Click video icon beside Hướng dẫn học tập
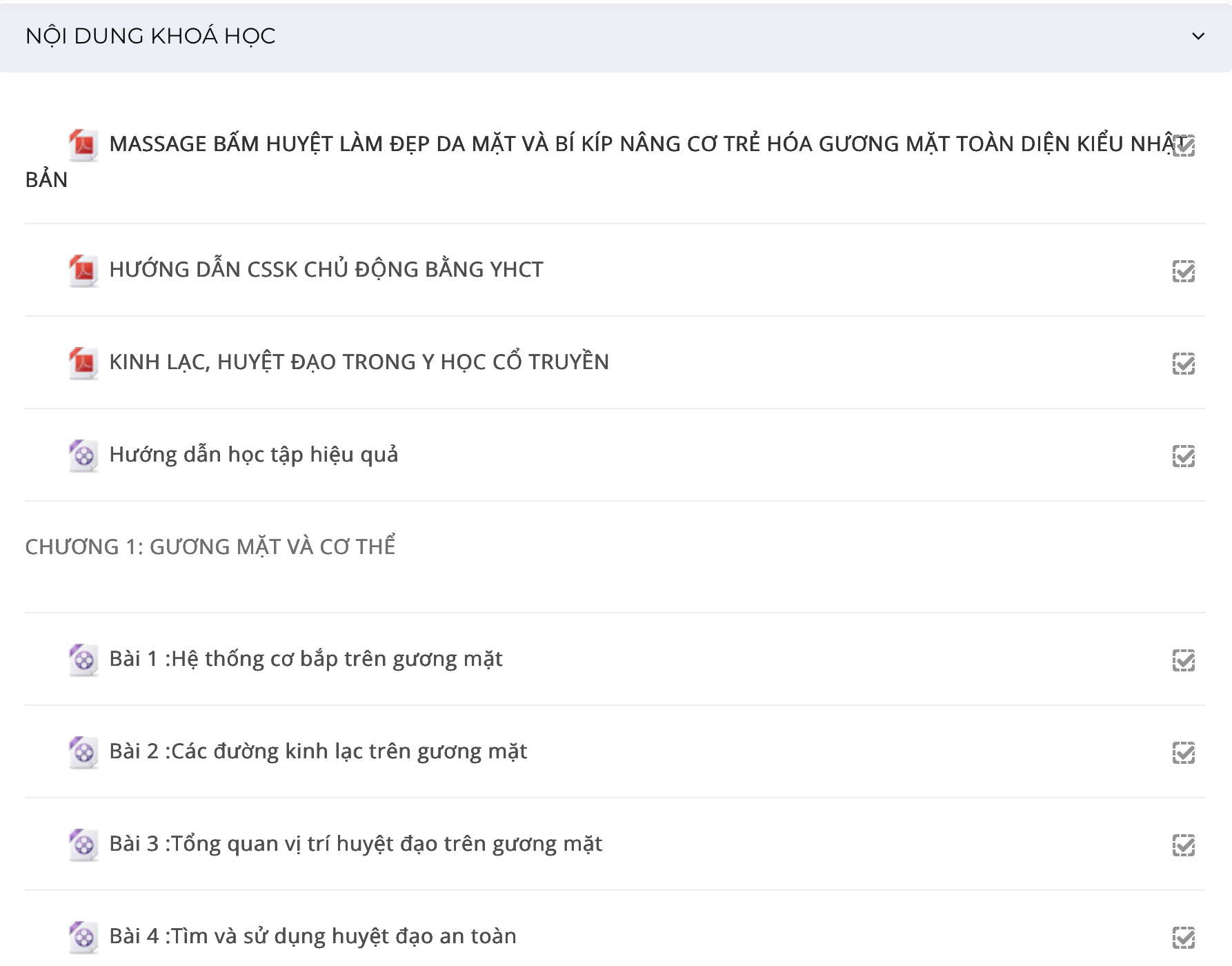This screenshot has width=1232, height=966. (x=83, y=455)
